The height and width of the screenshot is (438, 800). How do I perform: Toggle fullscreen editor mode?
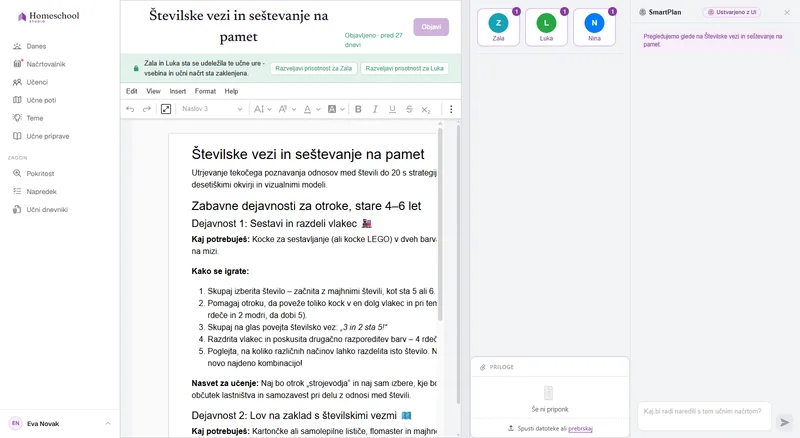click(x=166, y=109)
